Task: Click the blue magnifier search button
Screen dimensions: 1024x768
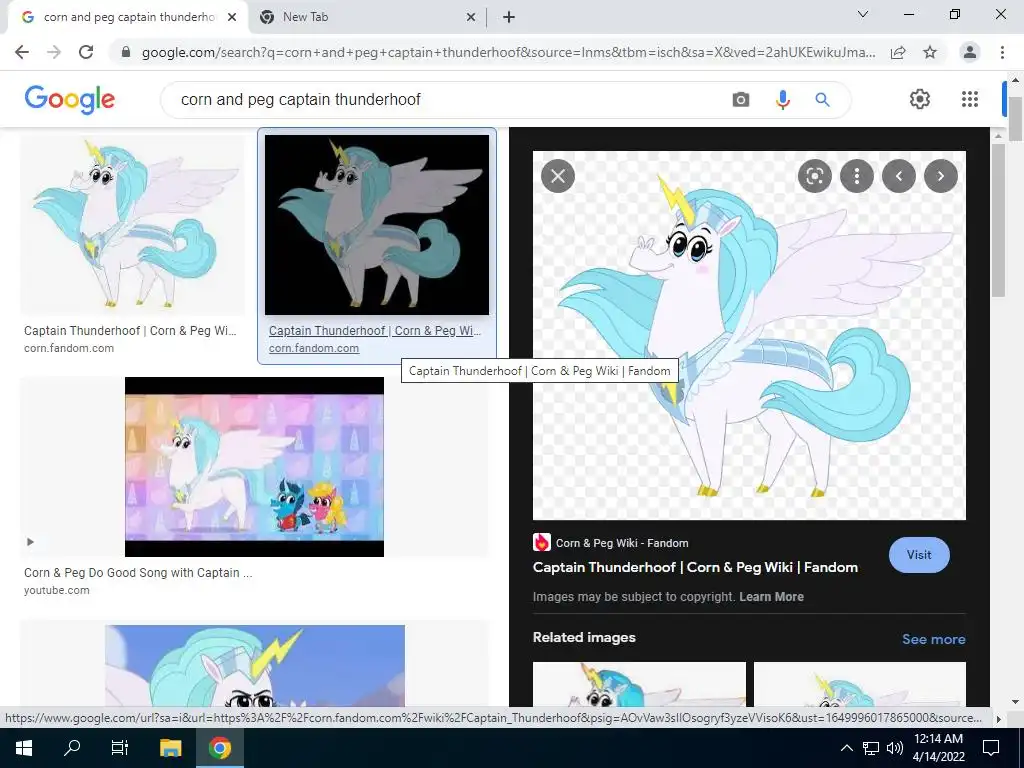Action: pos(822,99)
